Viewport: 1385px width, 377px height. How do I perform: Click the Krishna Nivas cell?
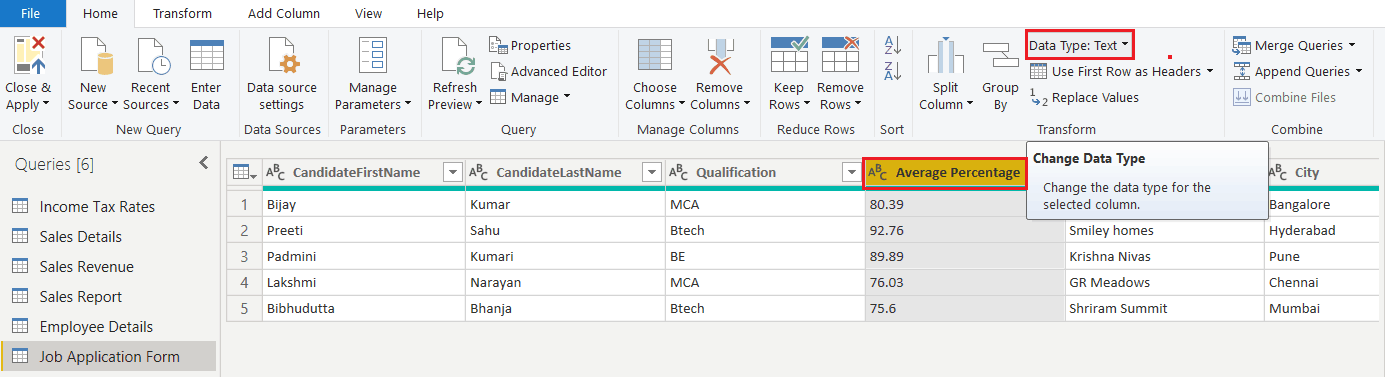tap(1164, 256)
